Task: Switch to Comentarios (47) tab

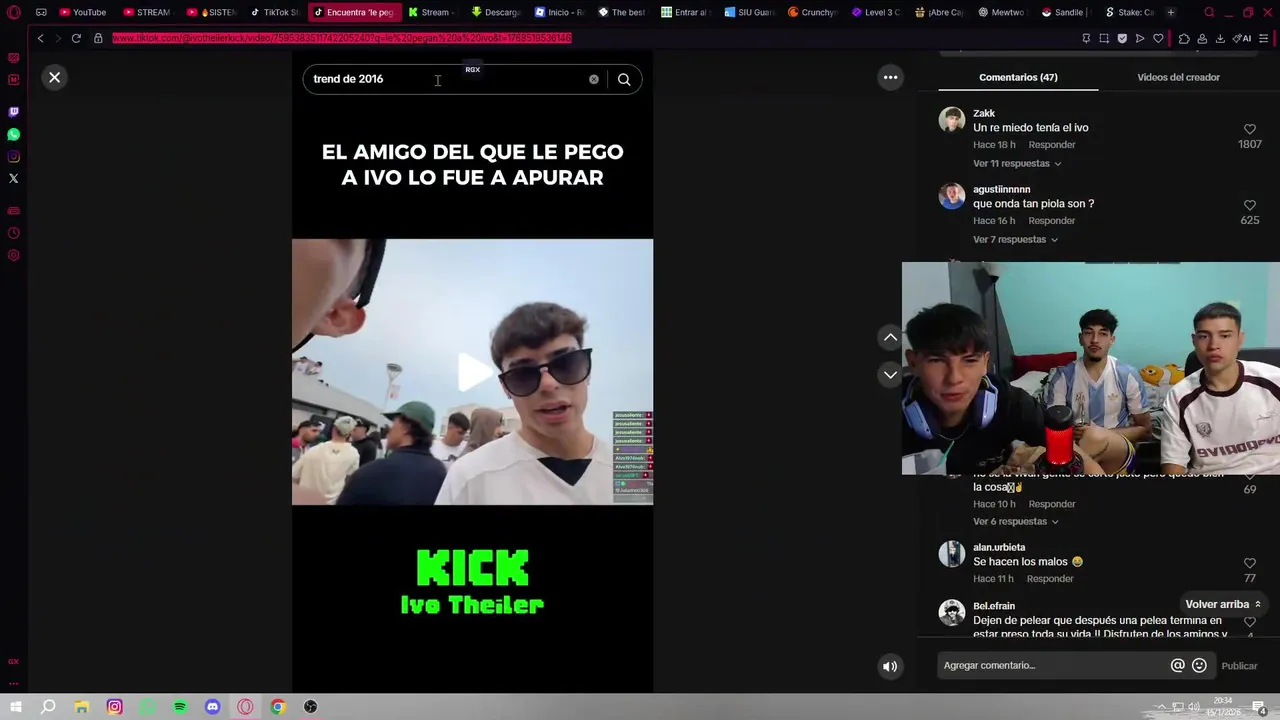Action: click(x=1018, y=77)
